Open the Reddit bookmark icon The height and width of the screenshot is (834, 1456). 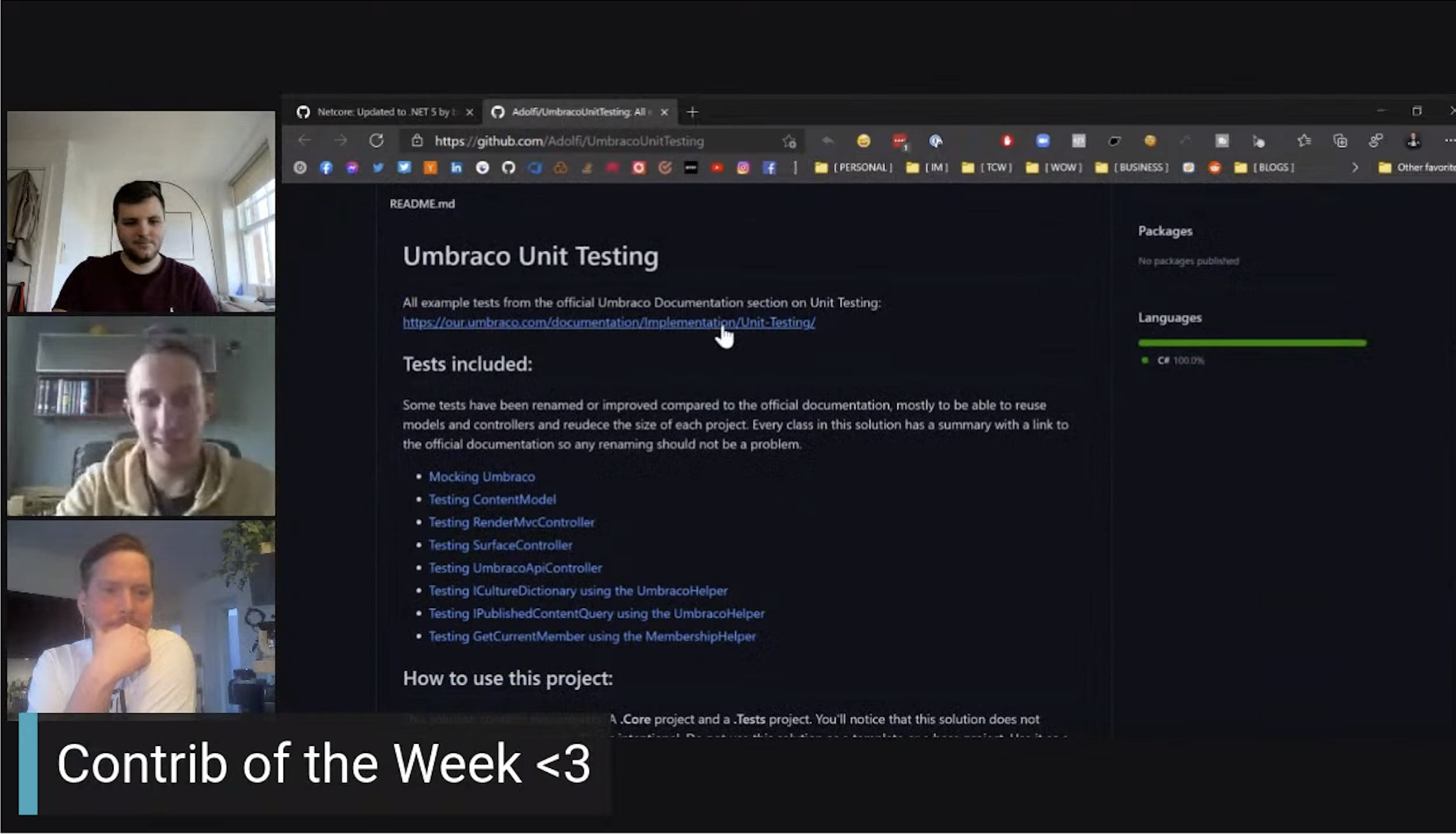point(1215,168)
